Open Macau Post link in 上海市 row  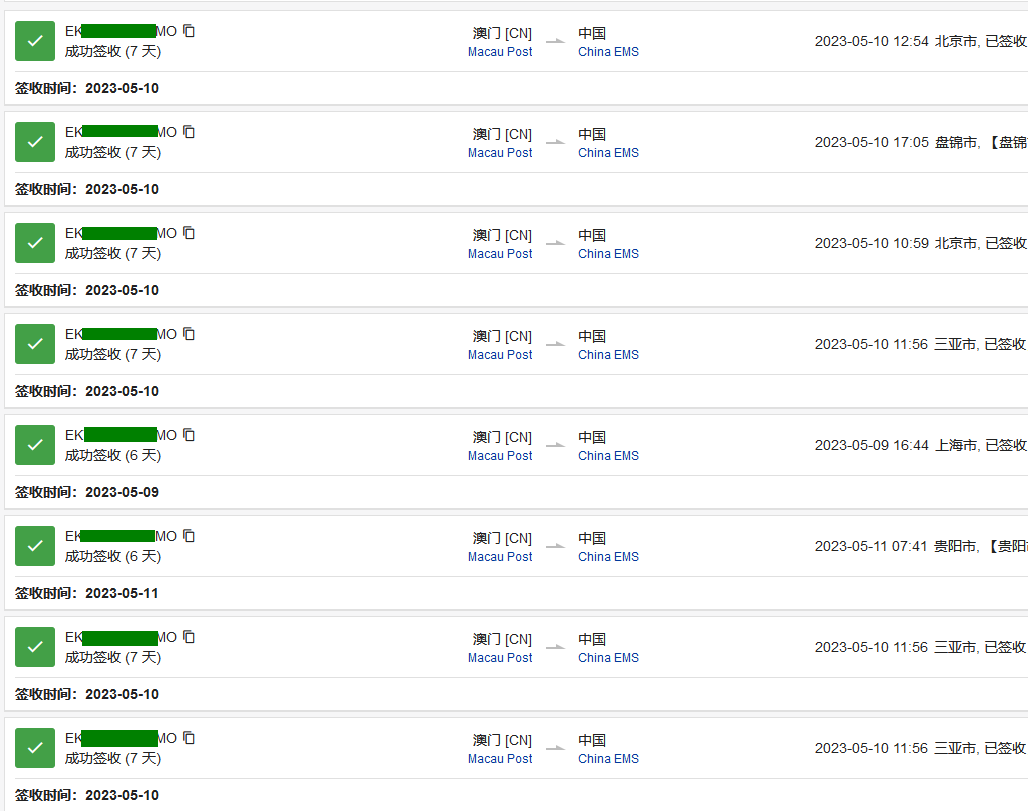tap(500, 456)
